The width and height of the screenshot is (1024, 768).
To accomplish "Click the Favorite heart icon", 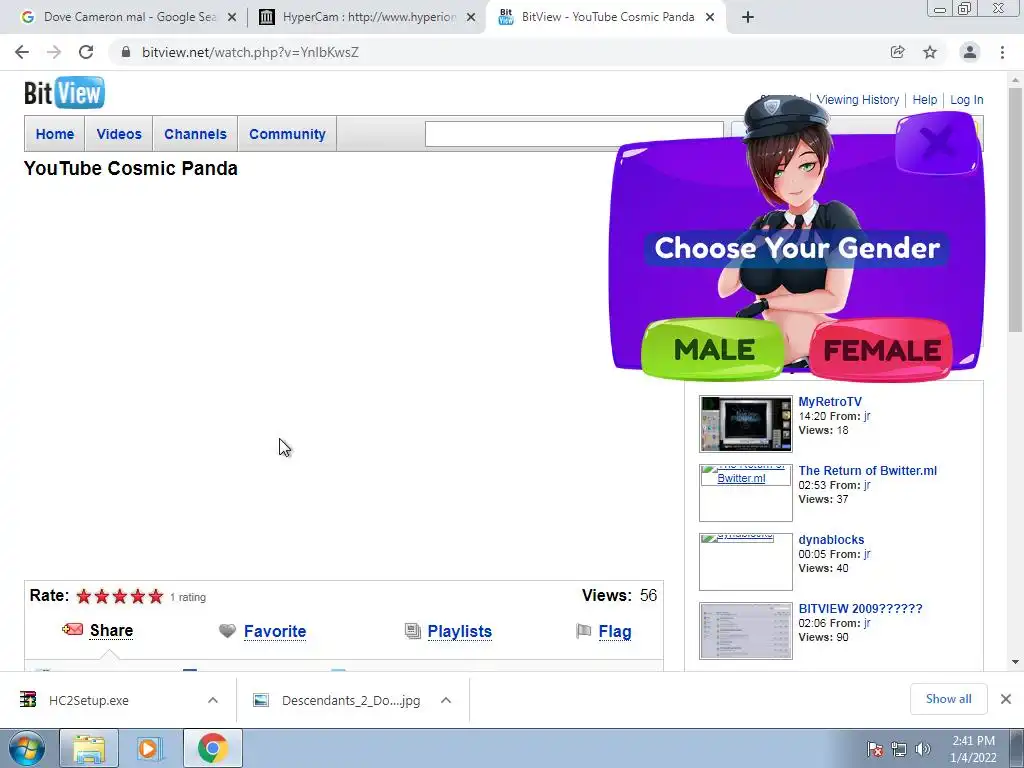I will [x=227, y=631].
